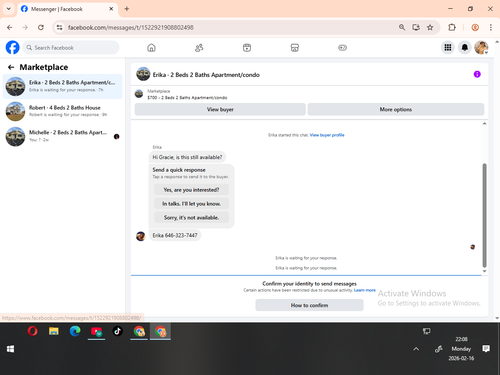Click the install app icon in address bar
Viewport: 500px width, 375px height.
(416, 27)
